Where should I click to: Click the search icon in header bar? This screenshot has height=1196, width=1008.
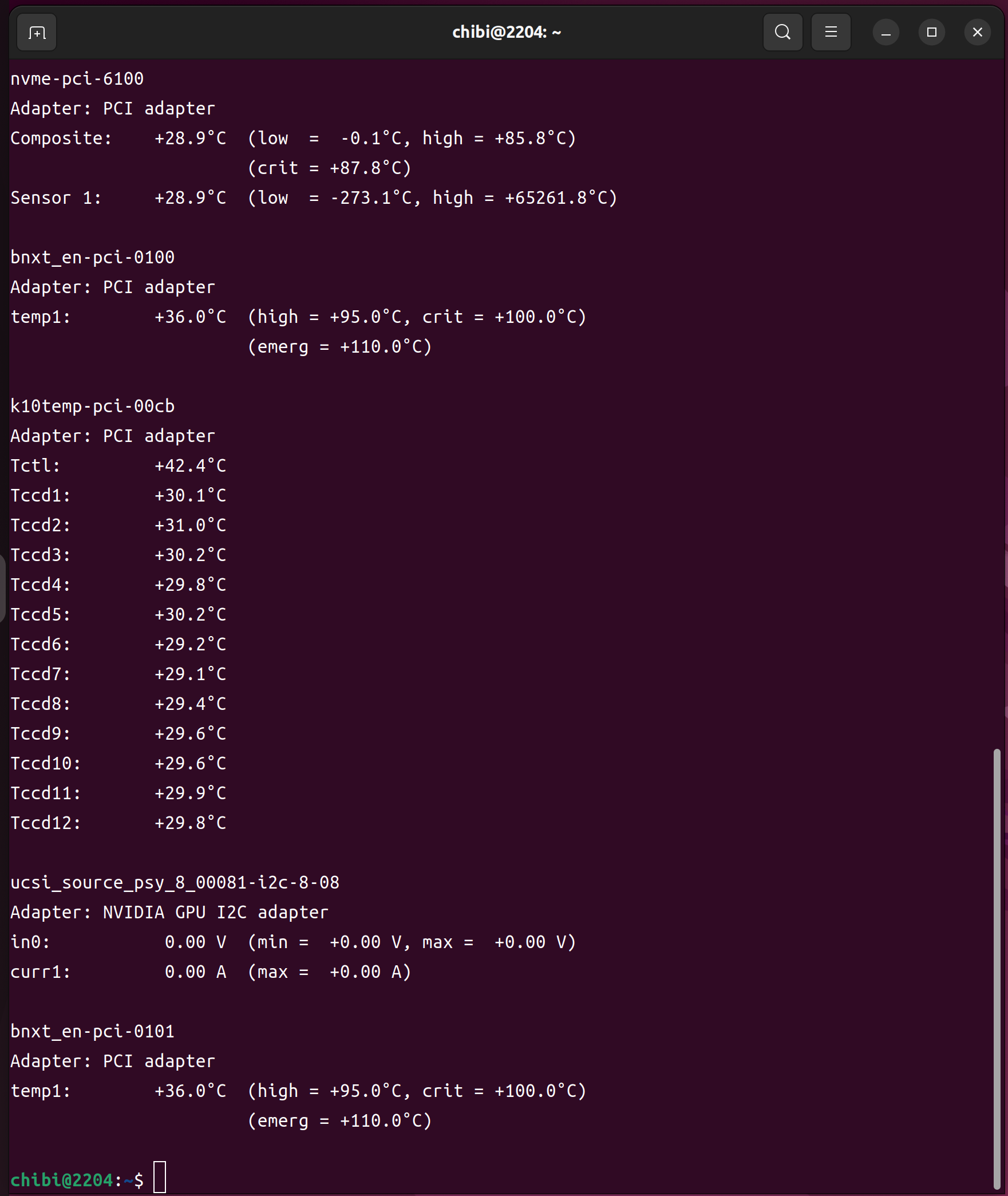coord(782,33)
